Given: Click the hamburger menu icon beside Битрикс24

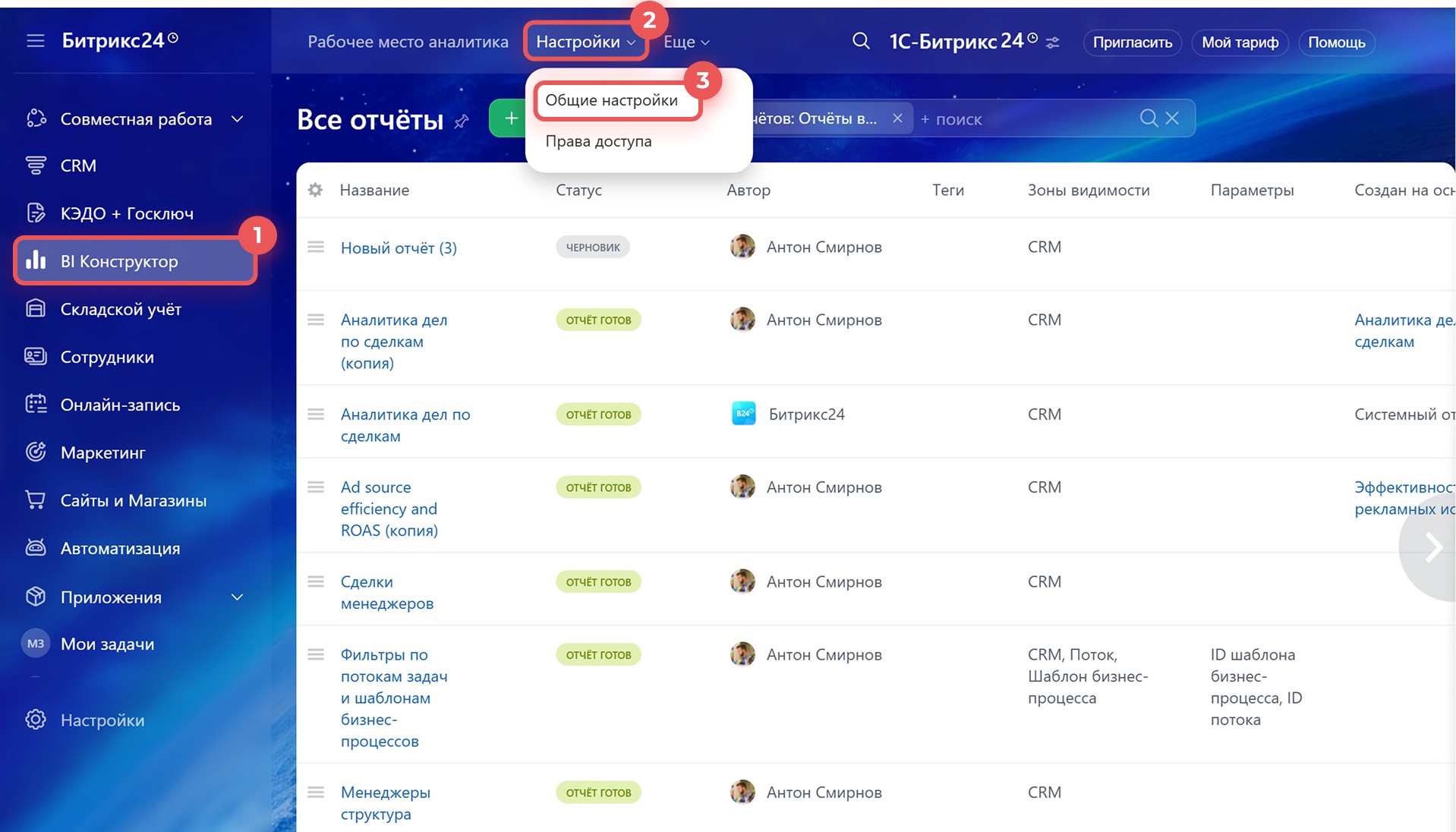Looking at the screenshot, I should [36, 41].
